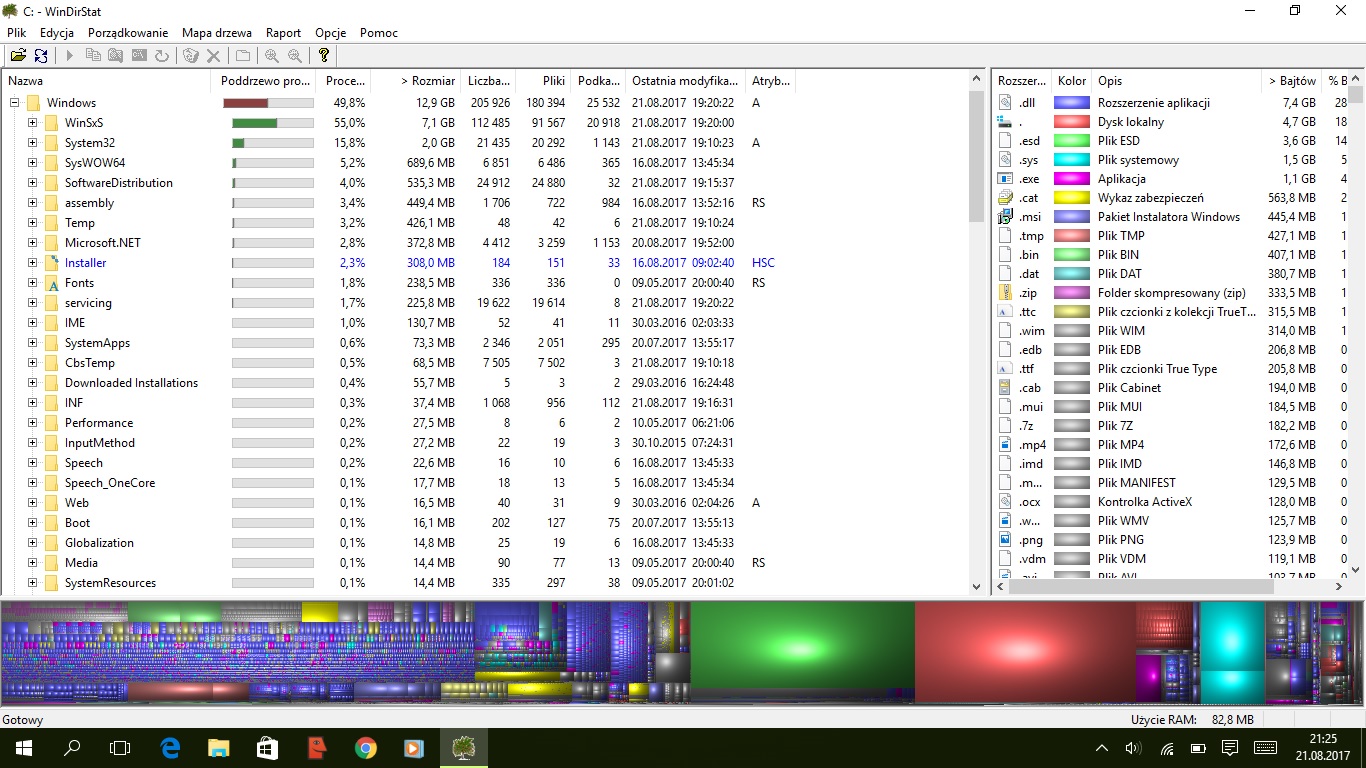Open Microsoft Edge from the taskbar

(170, 747)
